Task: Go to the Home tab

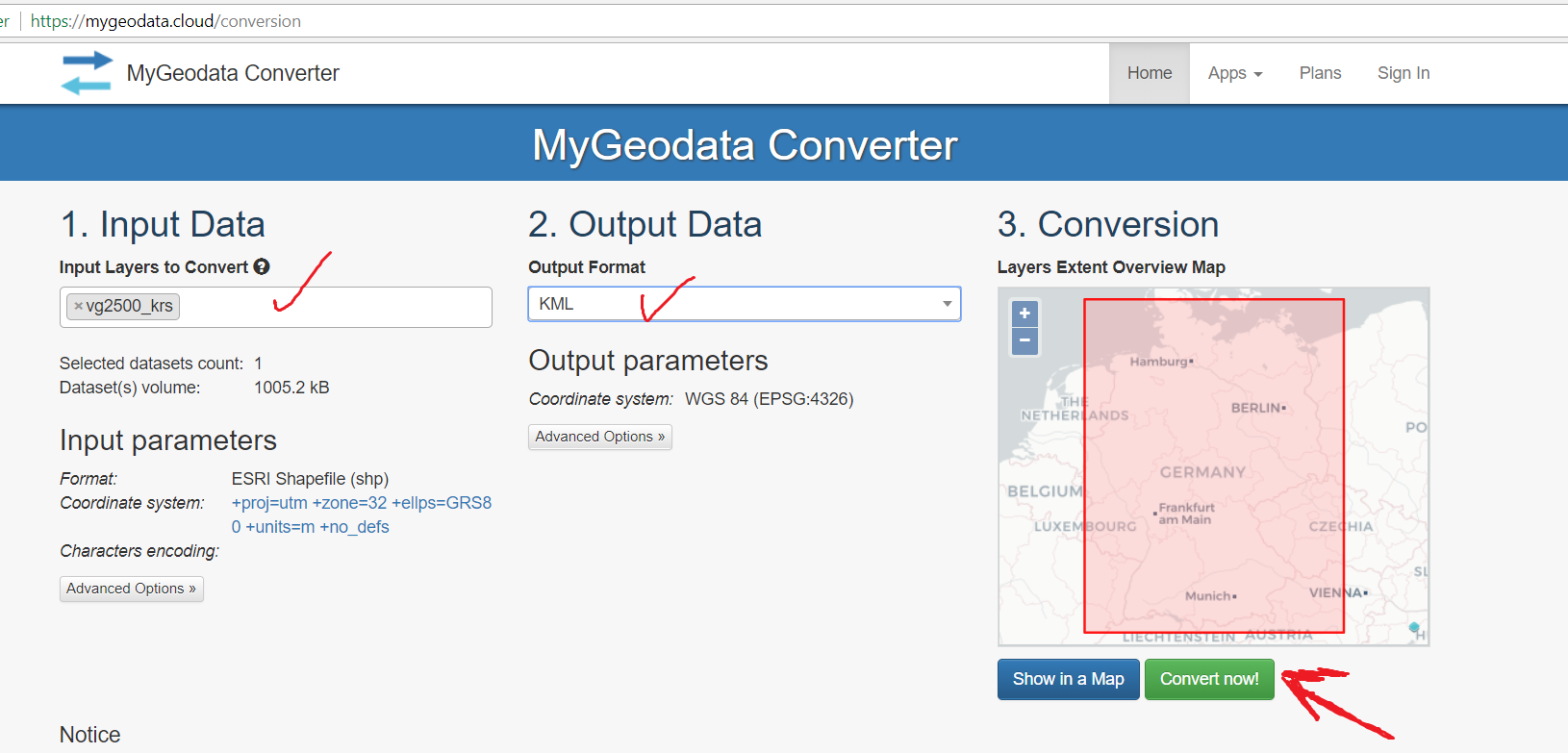Action: pyautogui.click(x=1149, y=73)
